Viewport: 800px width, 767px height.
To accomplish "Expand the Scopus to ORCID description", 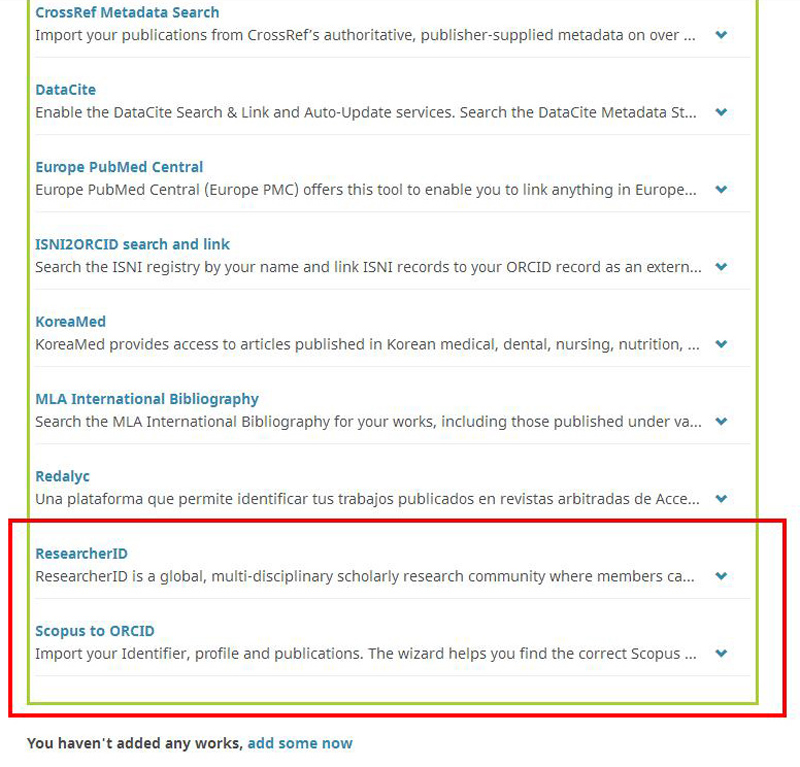I will 721,653.
